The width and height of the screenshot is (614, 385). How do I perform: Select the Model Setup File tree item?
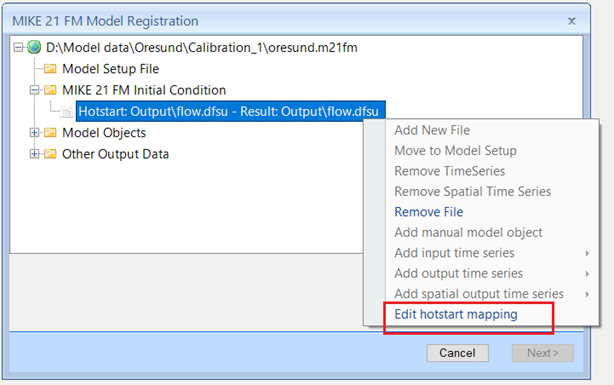point(110,69)
